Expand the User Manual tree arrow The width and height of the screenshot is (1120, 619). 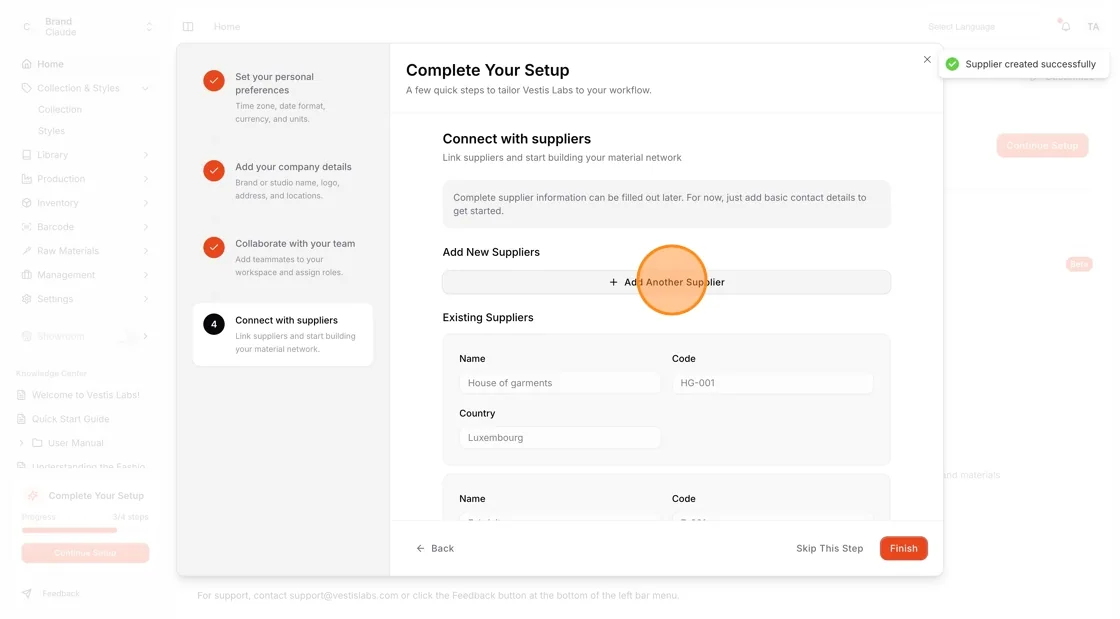(x=21, y=443)
